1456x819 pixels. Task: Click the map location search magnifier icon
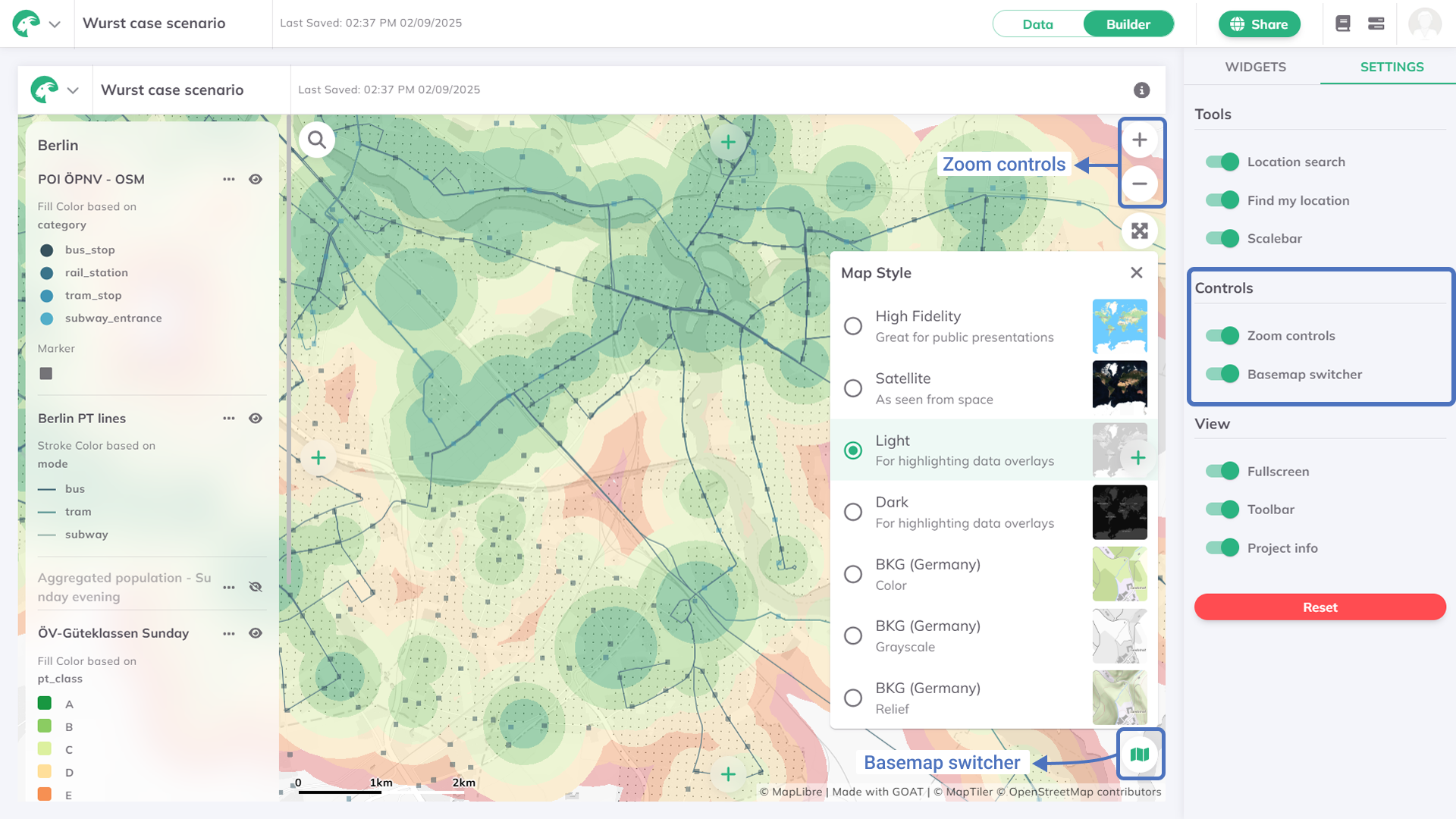pyautogui.click(x=317, y=140)
